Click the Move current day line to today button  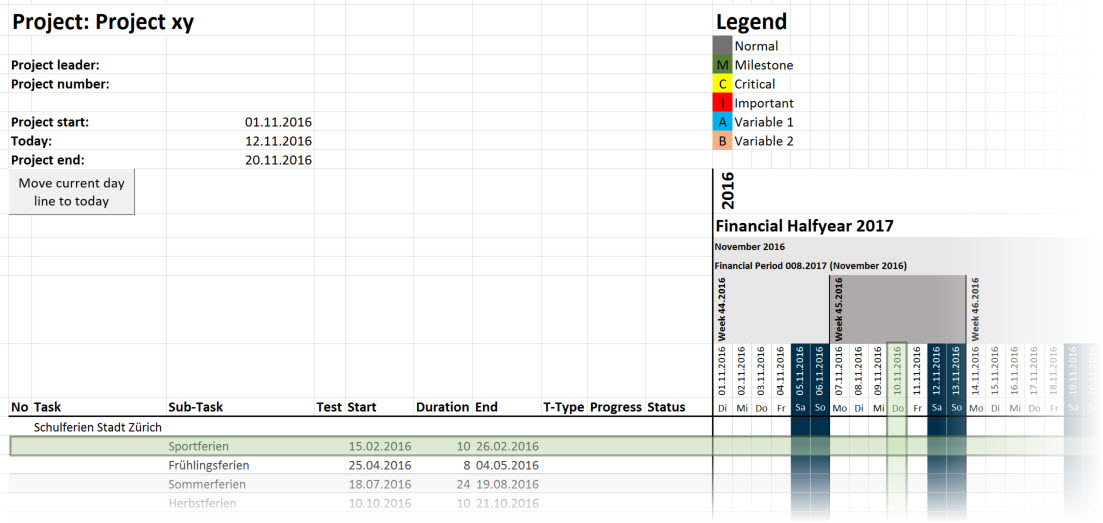pyautogui.click(x=72, y=192)
